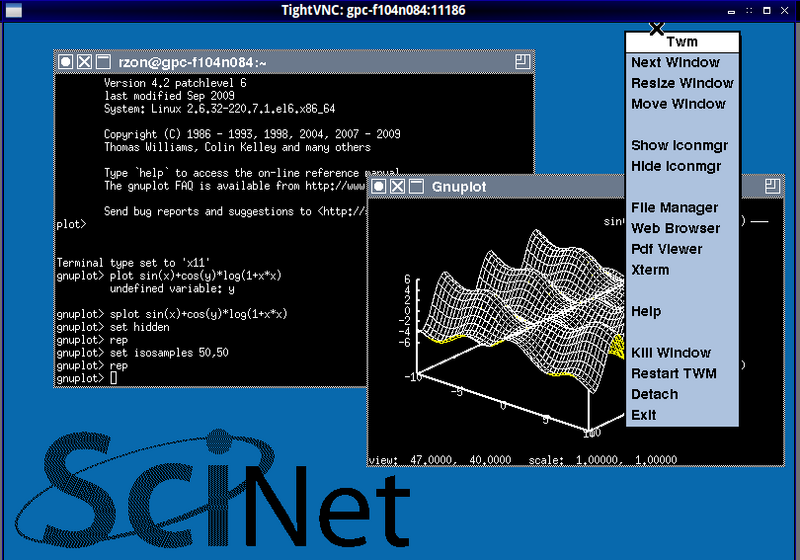800x560 pixels.
Task: Open Web Browser from the Twm menu
Action: pos(682,228)
